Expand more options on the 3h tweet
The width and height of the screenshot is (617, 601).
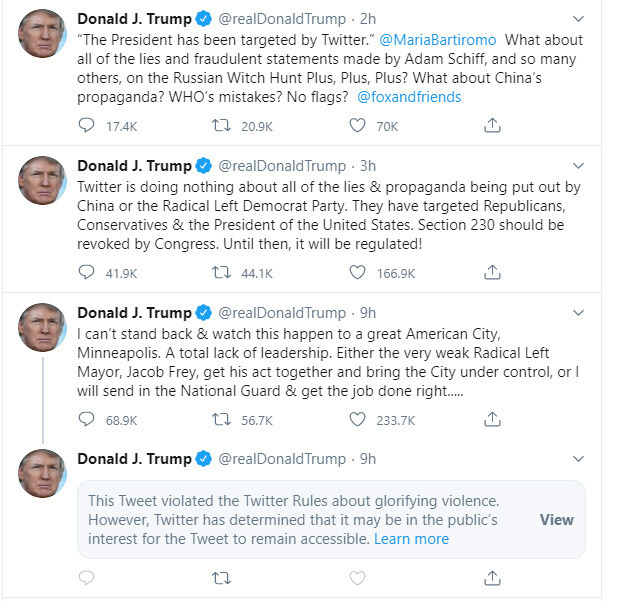578,165
